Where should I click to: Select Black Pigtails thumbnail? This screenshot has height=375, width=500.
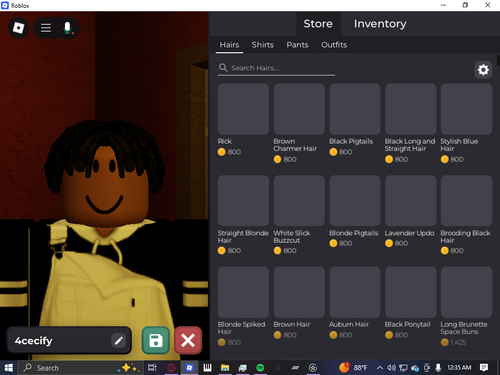355,109
